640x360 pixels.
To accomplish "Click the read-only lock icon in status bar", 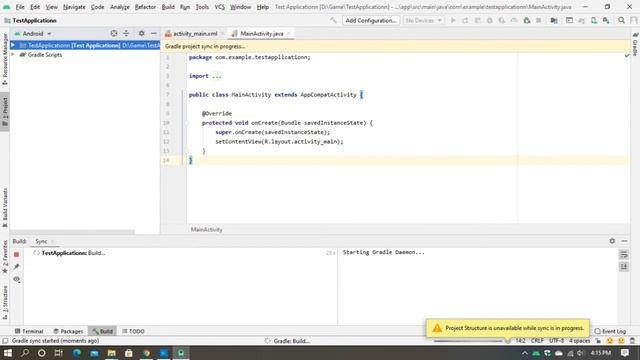I will coord(598,341).
